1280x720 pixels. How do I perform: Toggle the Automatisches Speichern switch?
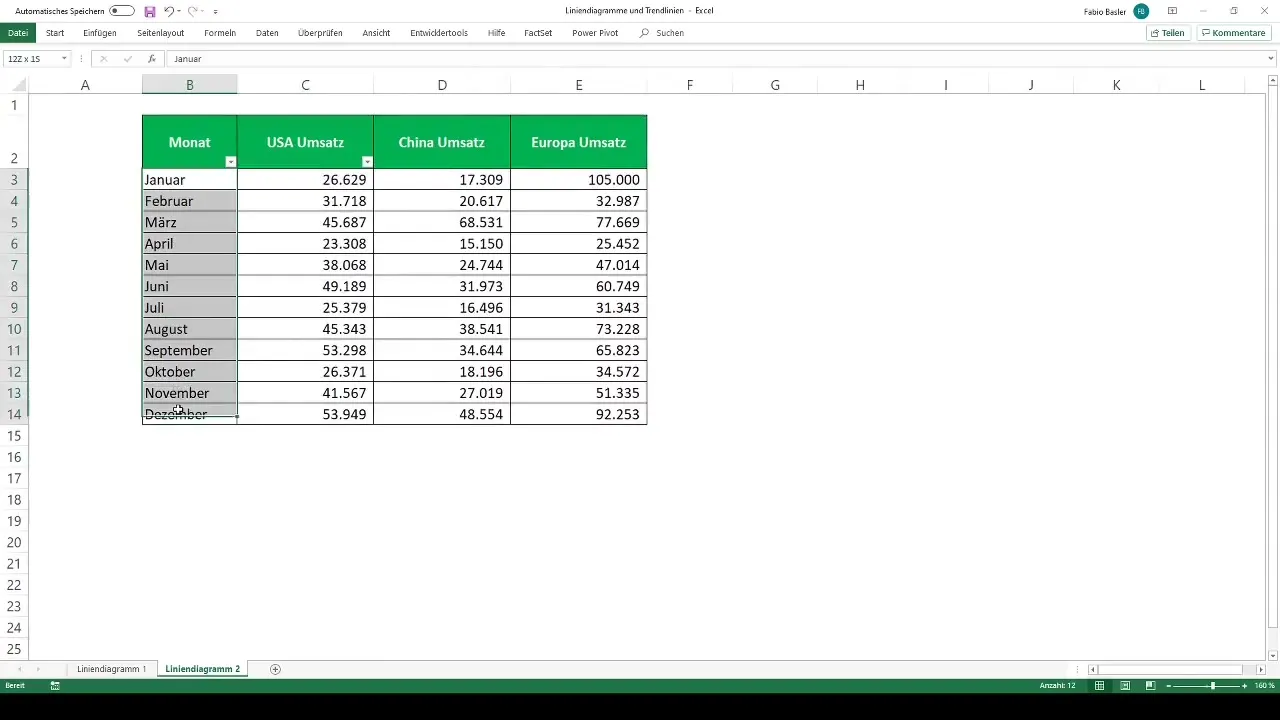coord(122,11)
